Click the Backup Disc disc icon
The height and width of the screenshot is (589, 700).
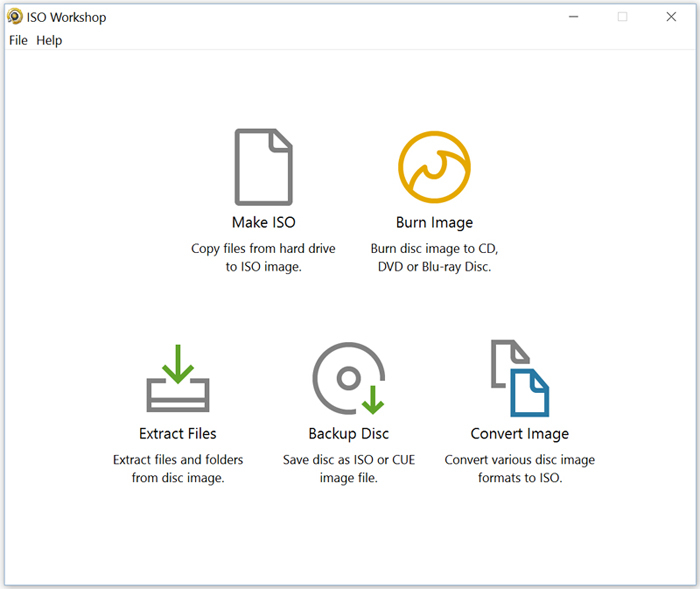[x=349, y=378]
